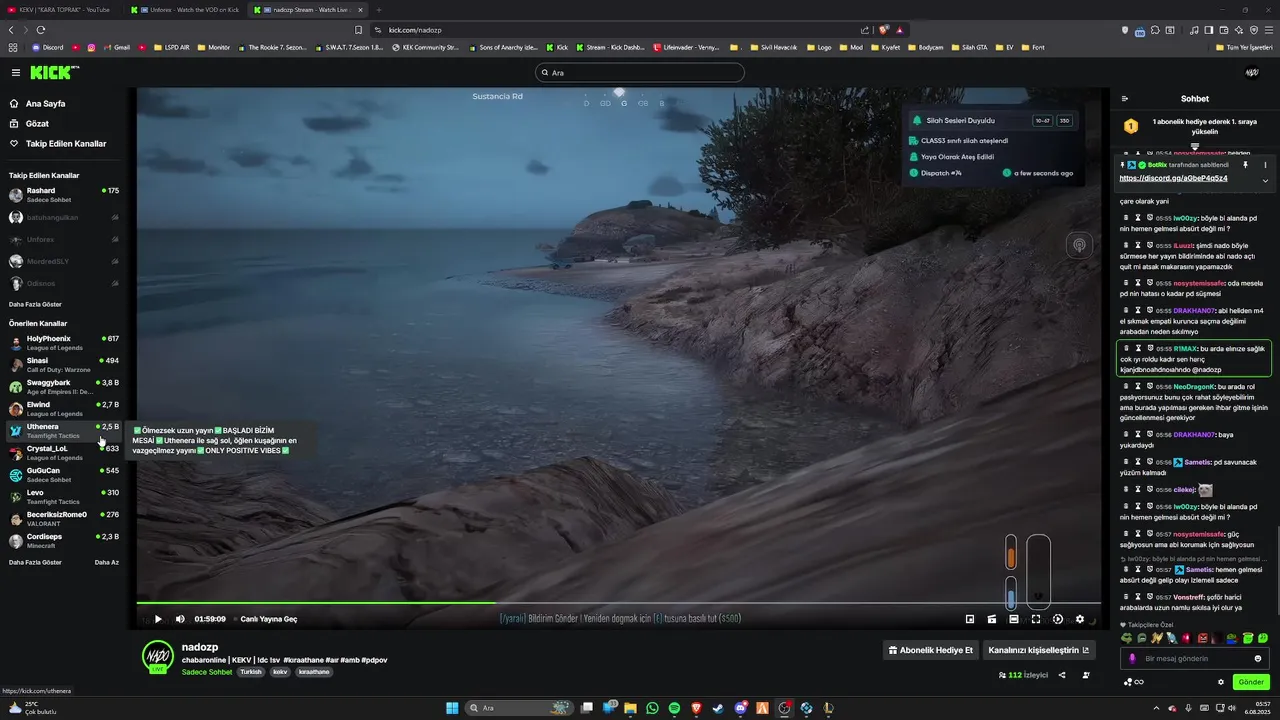Reload the page
Viewport: 1280px width, 720px height.
tap(41, 30)
